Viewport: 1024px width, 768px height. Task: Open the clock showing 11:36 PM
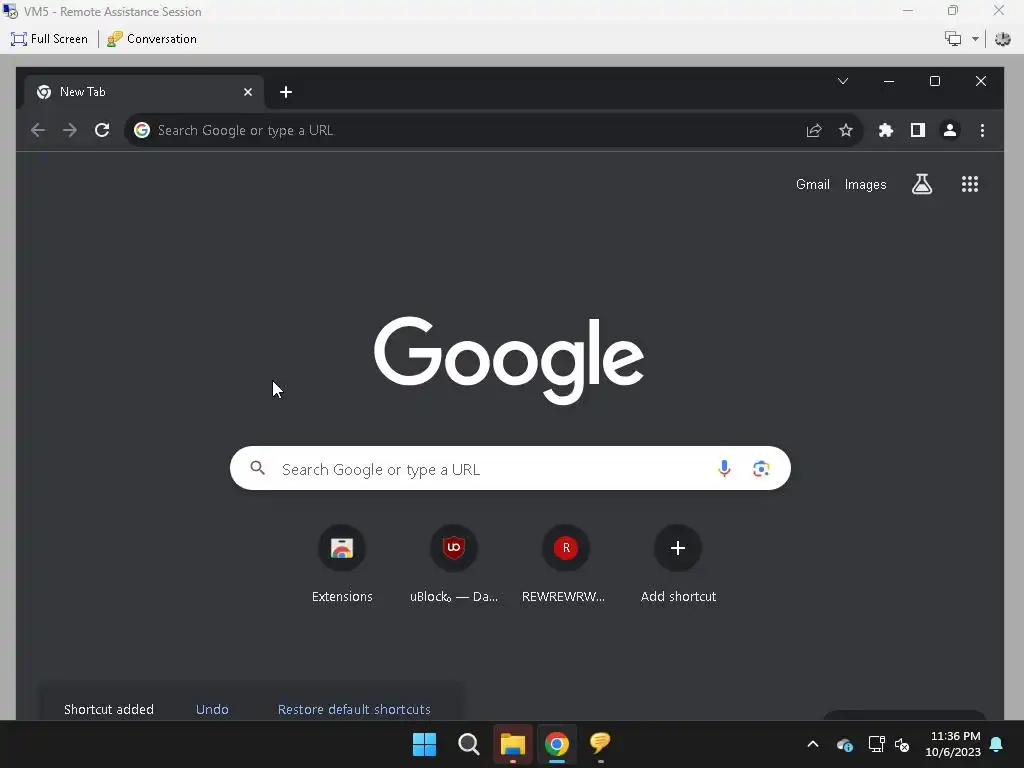click(x=953, y=744)
